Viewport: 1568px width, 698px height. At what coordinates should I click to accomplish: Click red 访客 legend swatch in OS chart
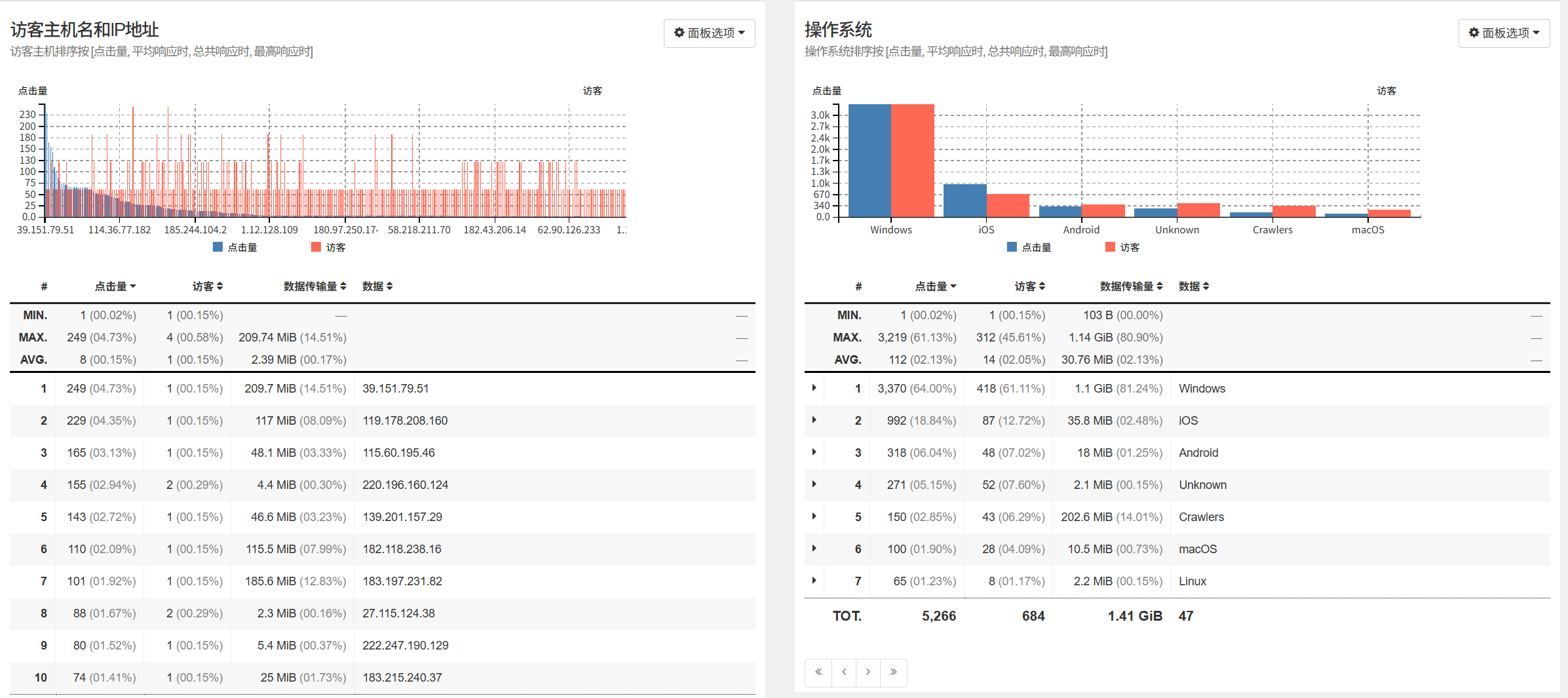tap(1111, 247)
